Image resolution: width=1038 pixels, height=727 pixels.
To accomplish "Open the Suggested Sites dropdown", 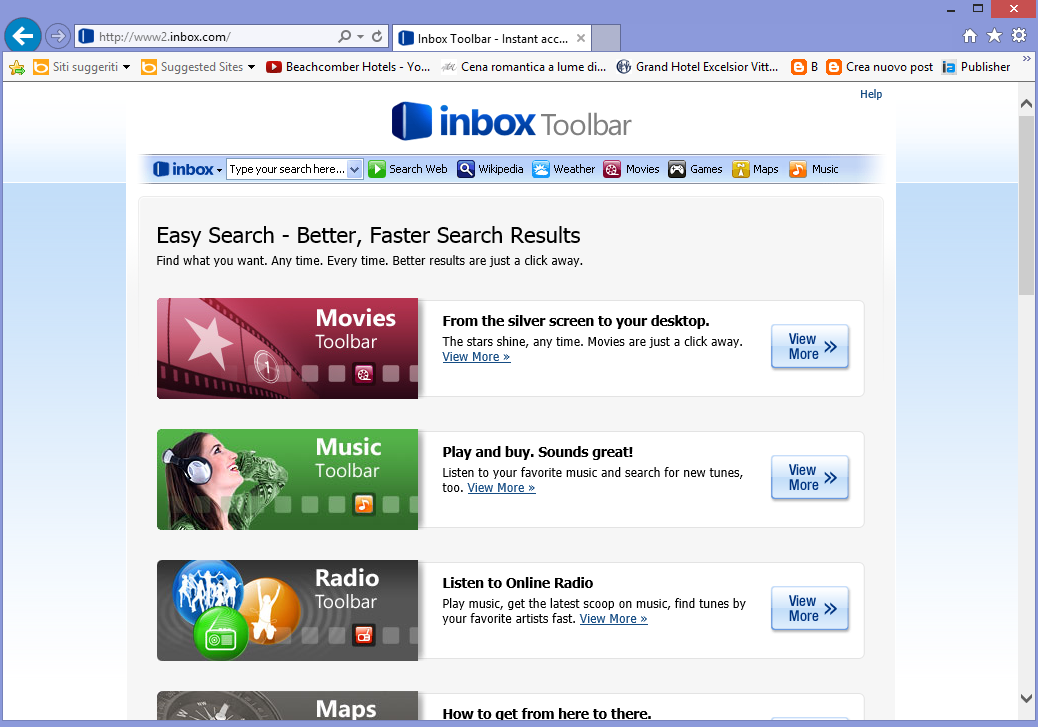I will [x=252, y=67].
